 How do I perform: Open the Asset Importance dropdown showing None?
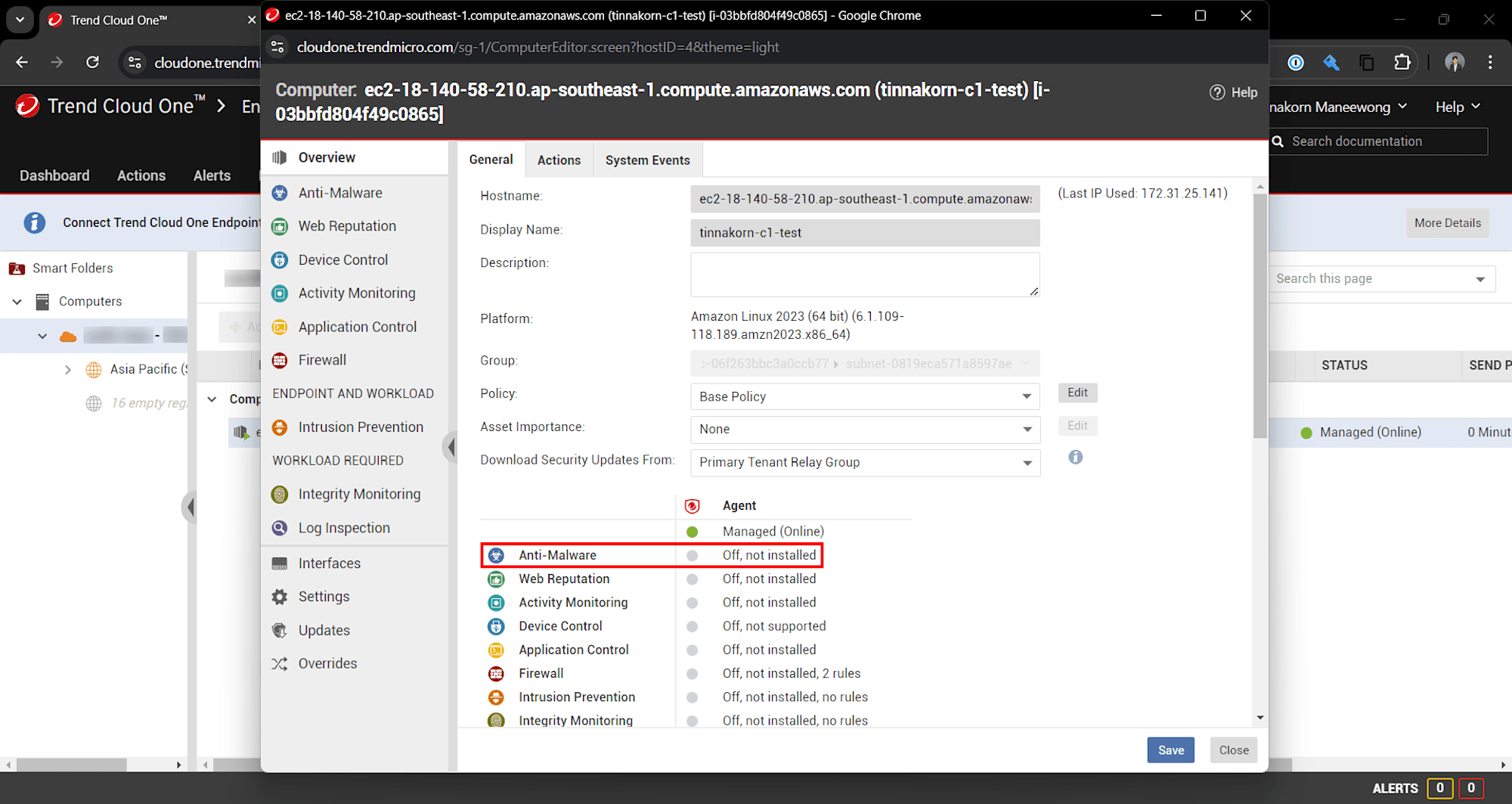[x=865, y=430]
